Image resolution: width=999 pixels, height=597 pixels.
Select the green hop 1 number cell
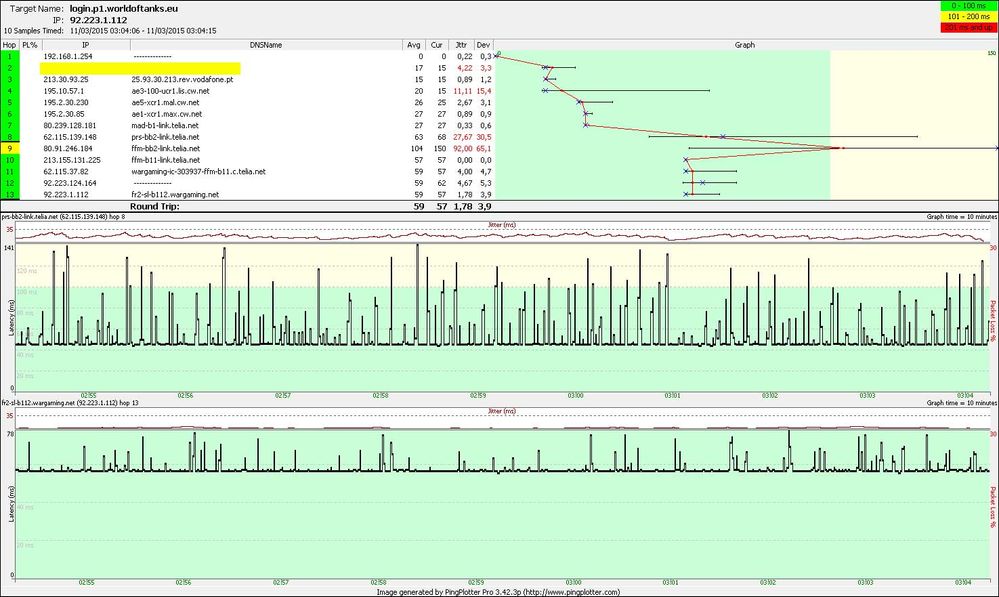(9, 56)
